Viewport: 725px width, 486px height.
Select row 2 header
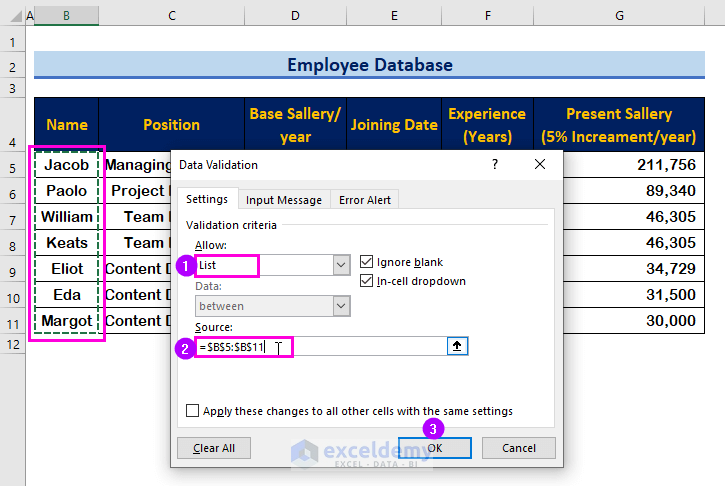pyautogui.click(x=12, y=67)
